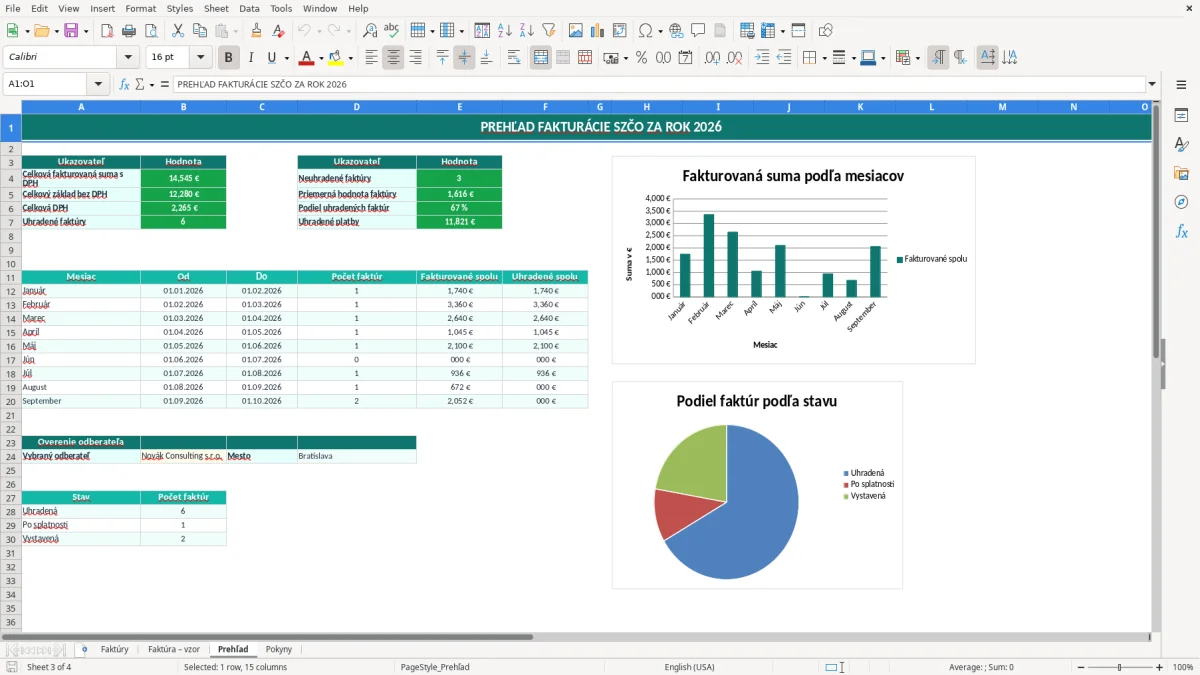Viewport: 1200px width, 675px height.
Task: Open Find & Replace magnifier icon
Action: [370, 31]
